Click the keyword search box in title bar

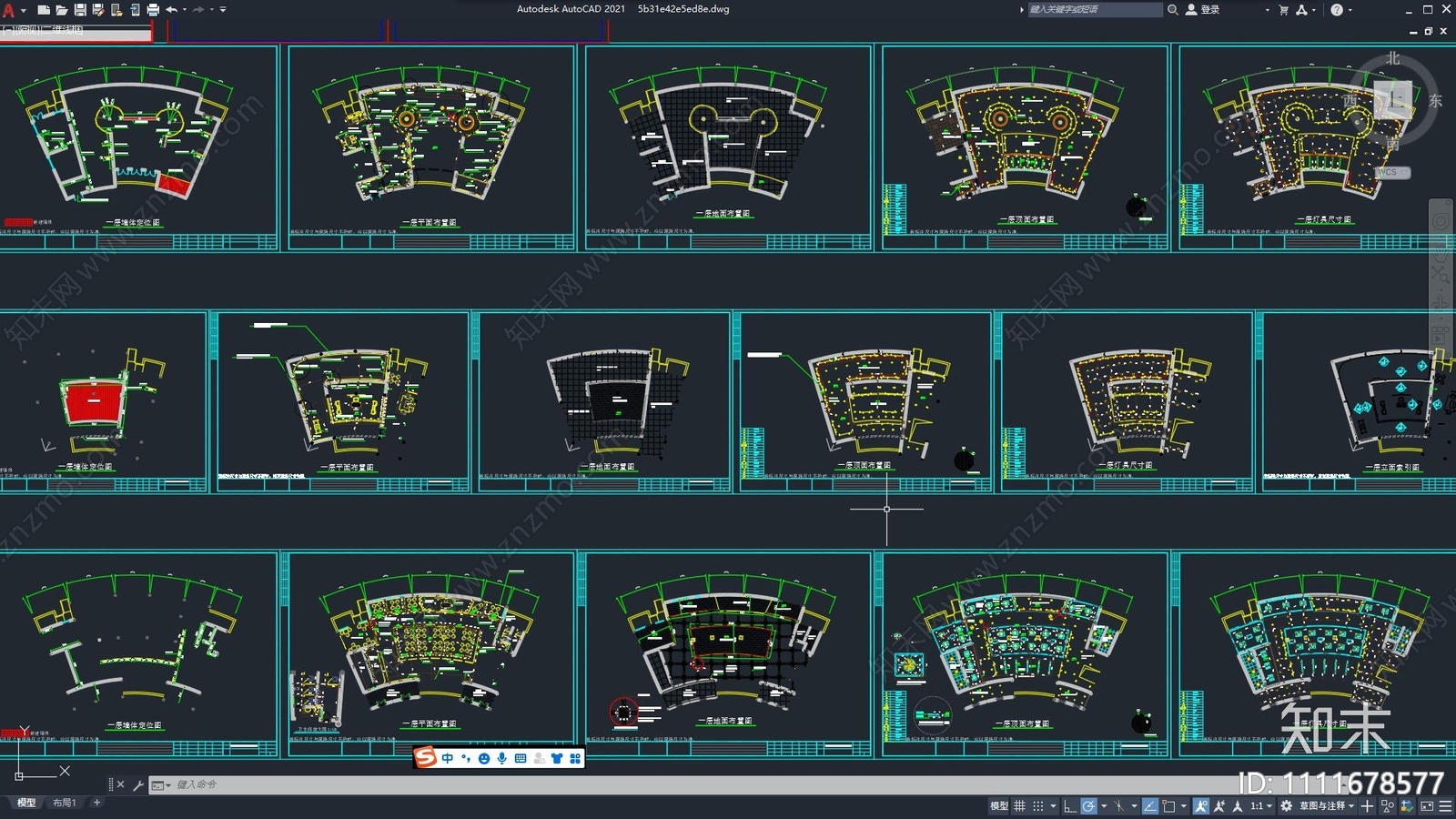(x=1095, y=10)
